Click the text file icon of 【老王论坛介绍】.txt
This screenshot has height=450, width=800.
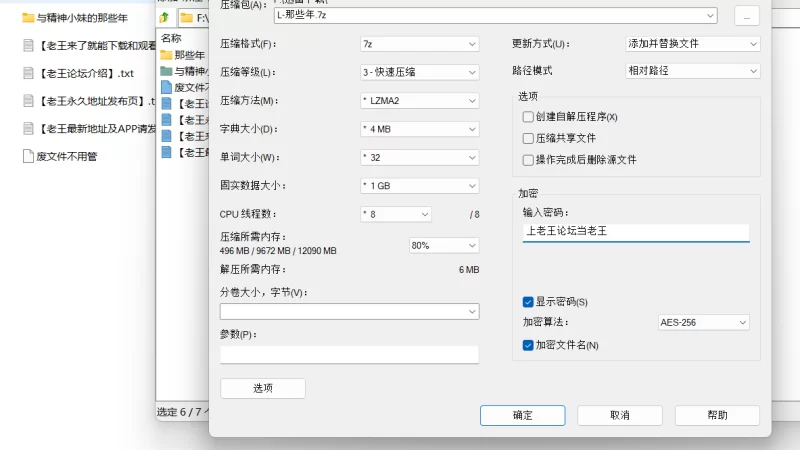29,73
